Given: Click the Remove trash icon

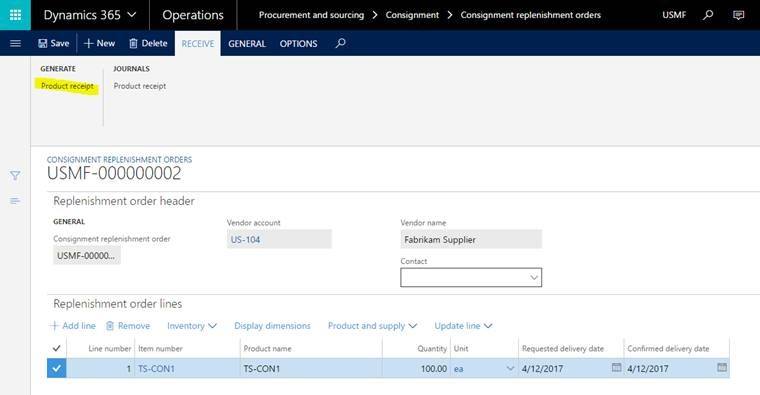Looking at the screenshot, I should coord(110,326).
